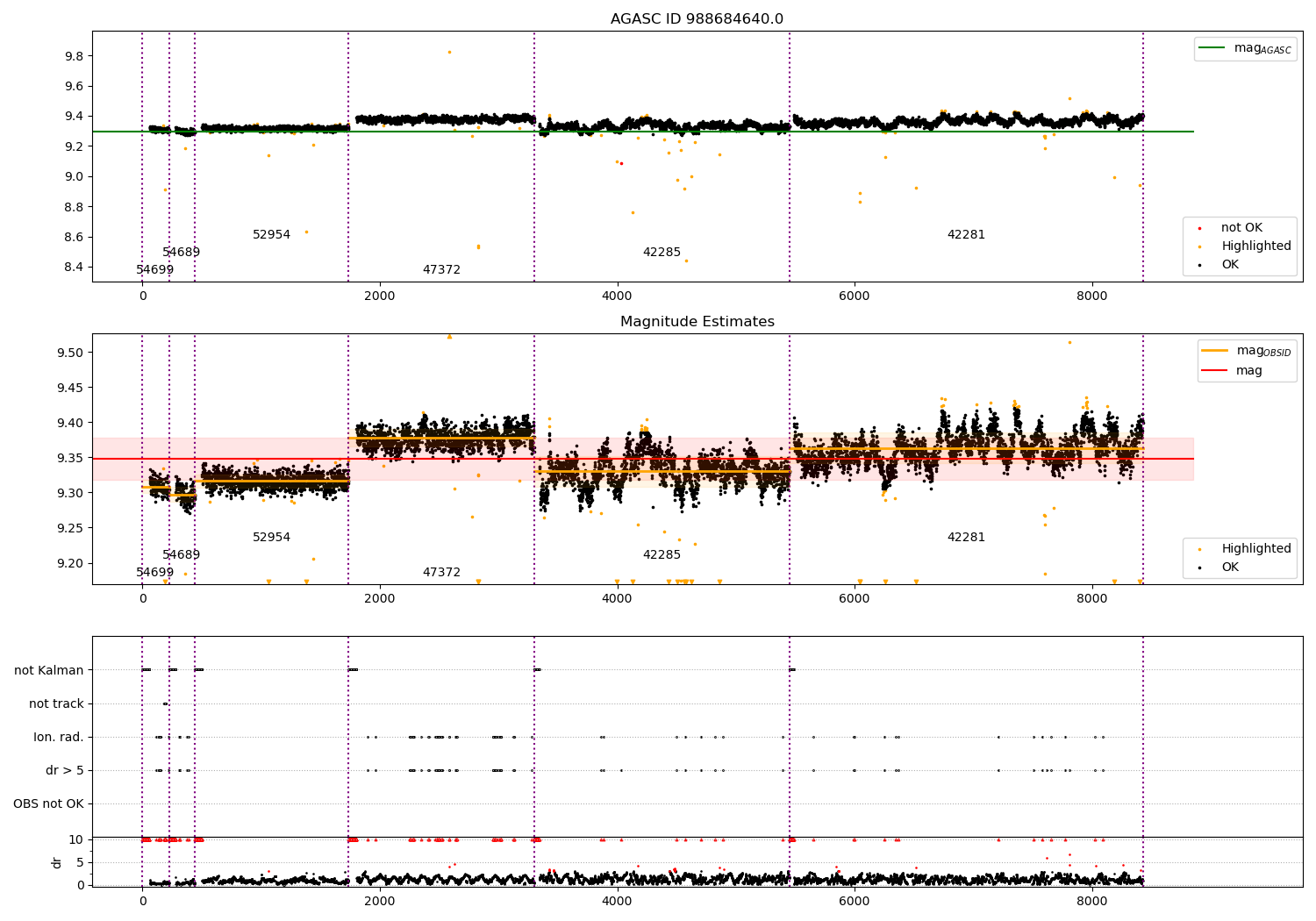Click the y-axis tick label 9.8
1316x921 pixels.
(x=74, y=56)
